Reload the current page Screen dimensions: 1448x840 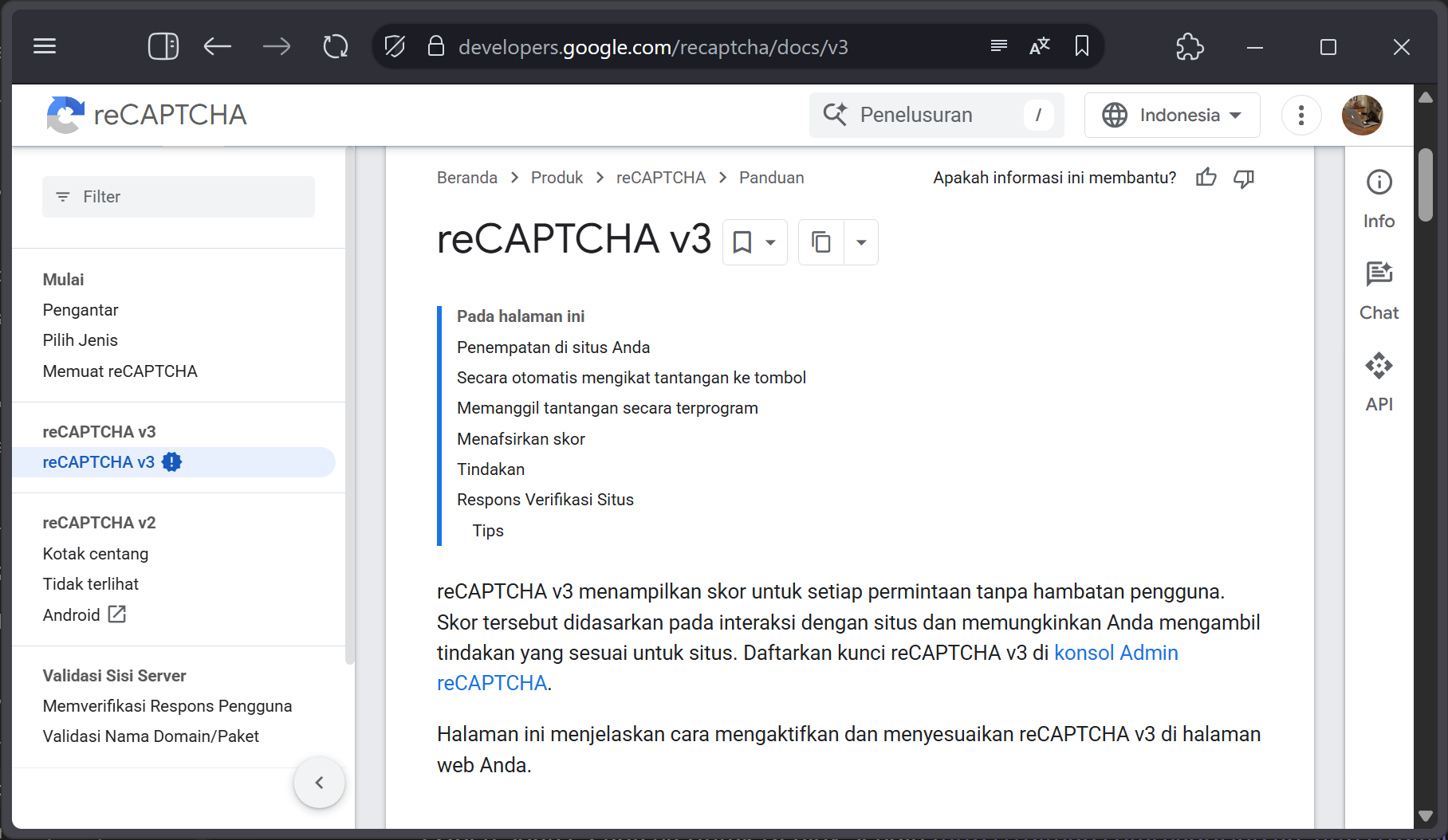pyautogui.click(x=336, y=46)
